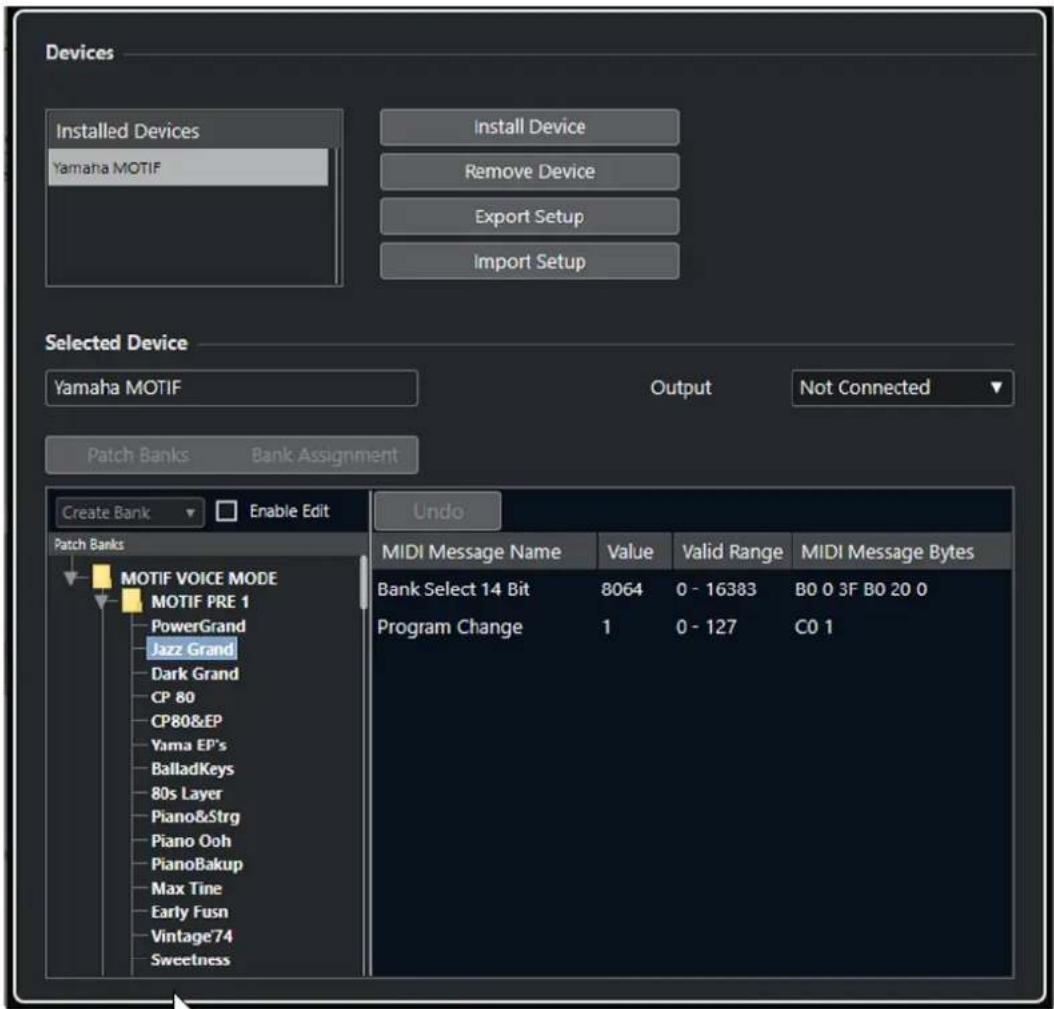This screenshot has height=1009, width=1054.
Task: Select the Yama EP's patch
Action: pyautogui.click(x=188, y=745)
